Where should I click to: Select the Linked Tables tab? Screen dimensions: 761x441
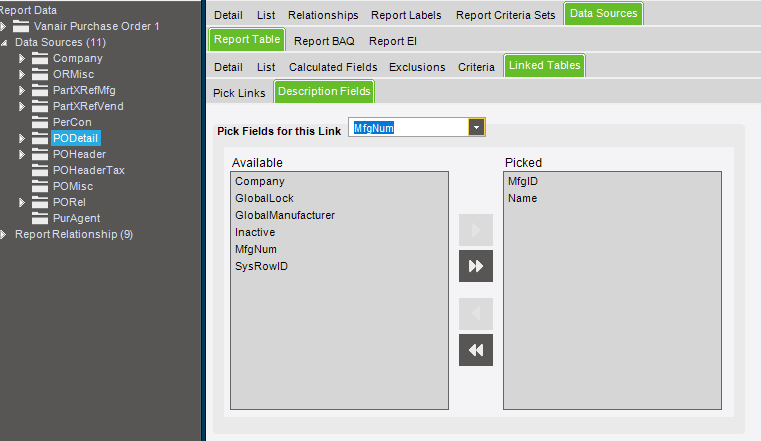545,65
